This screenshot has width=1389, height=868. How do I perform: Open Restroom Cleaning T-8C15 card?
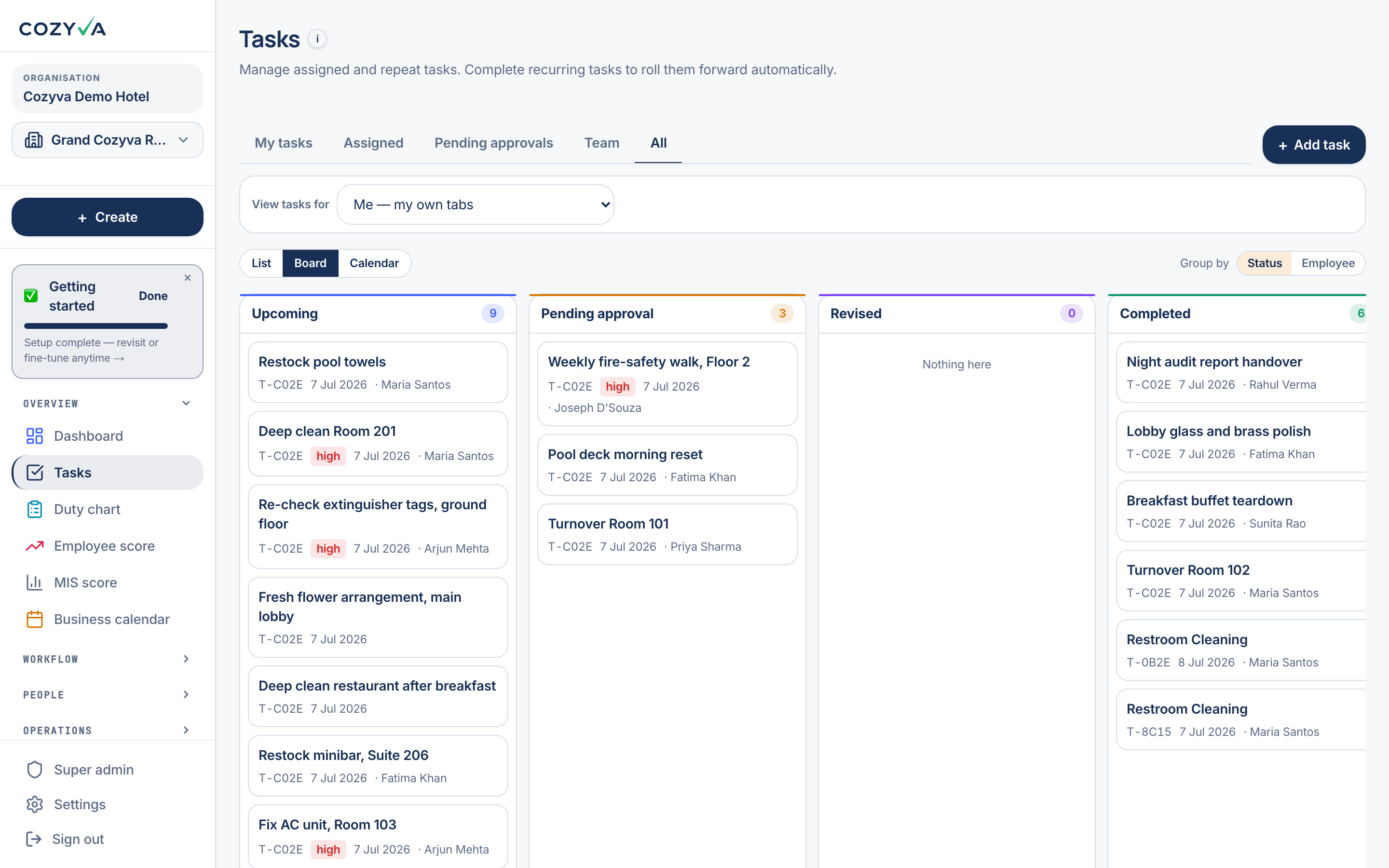pyautogui.click(x=1241, y=720)
